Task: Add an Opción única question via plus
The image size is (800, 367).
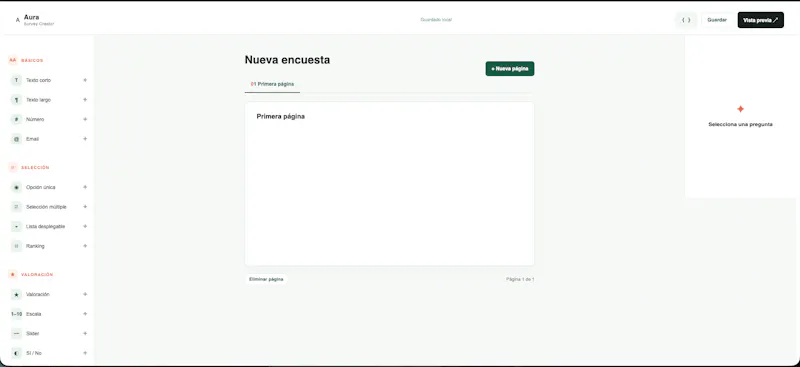Action: [x=85, y=187]
